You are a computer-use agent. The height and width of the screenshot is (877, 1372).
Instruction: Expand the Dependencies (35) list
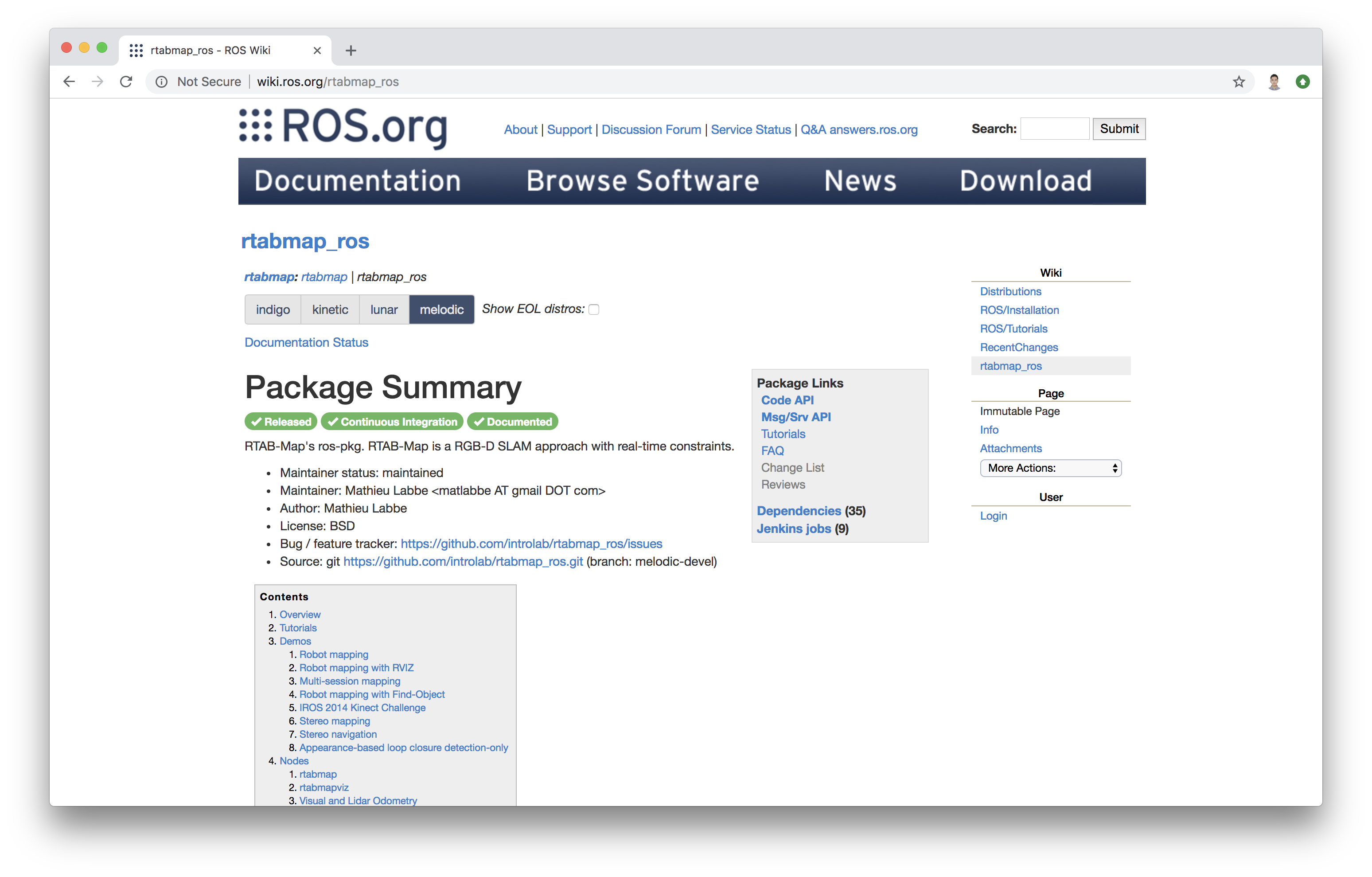coord(799,511)
